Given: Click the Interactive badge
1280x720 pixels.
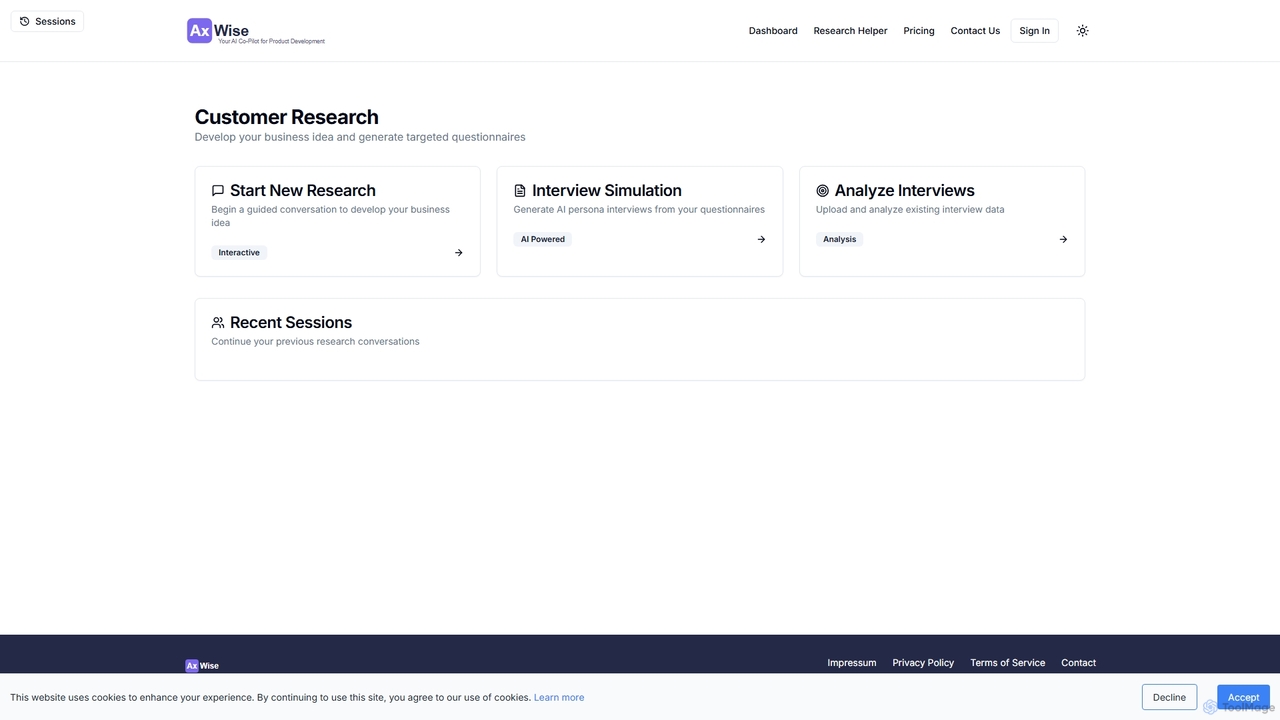Looking at the screenshot, I should coord(239,253).
